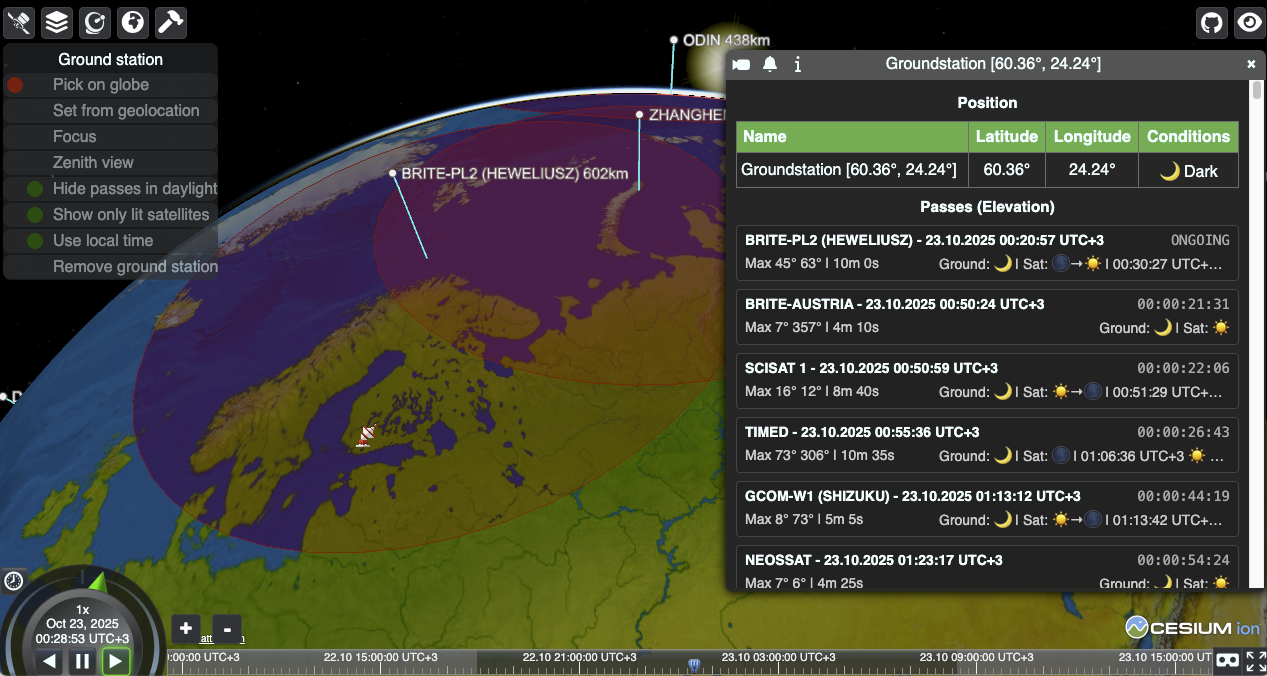1267x676 pixels.
Task: Open the hammer debug tools icon
Action: click(x=171, y=21)
